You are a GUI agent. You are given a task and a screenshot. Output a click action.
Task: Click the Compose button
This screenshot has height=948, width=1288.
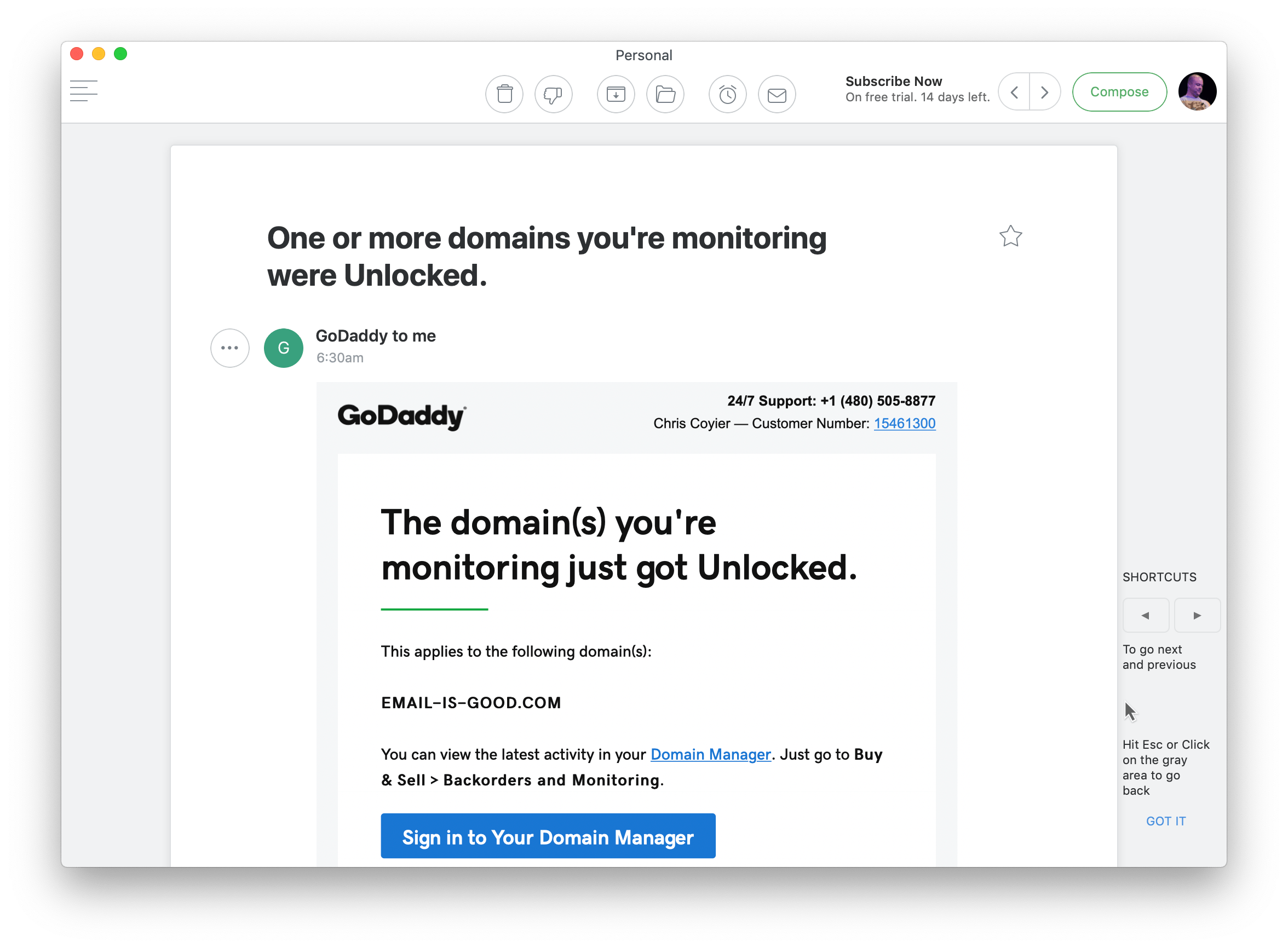coord(1119,92)
